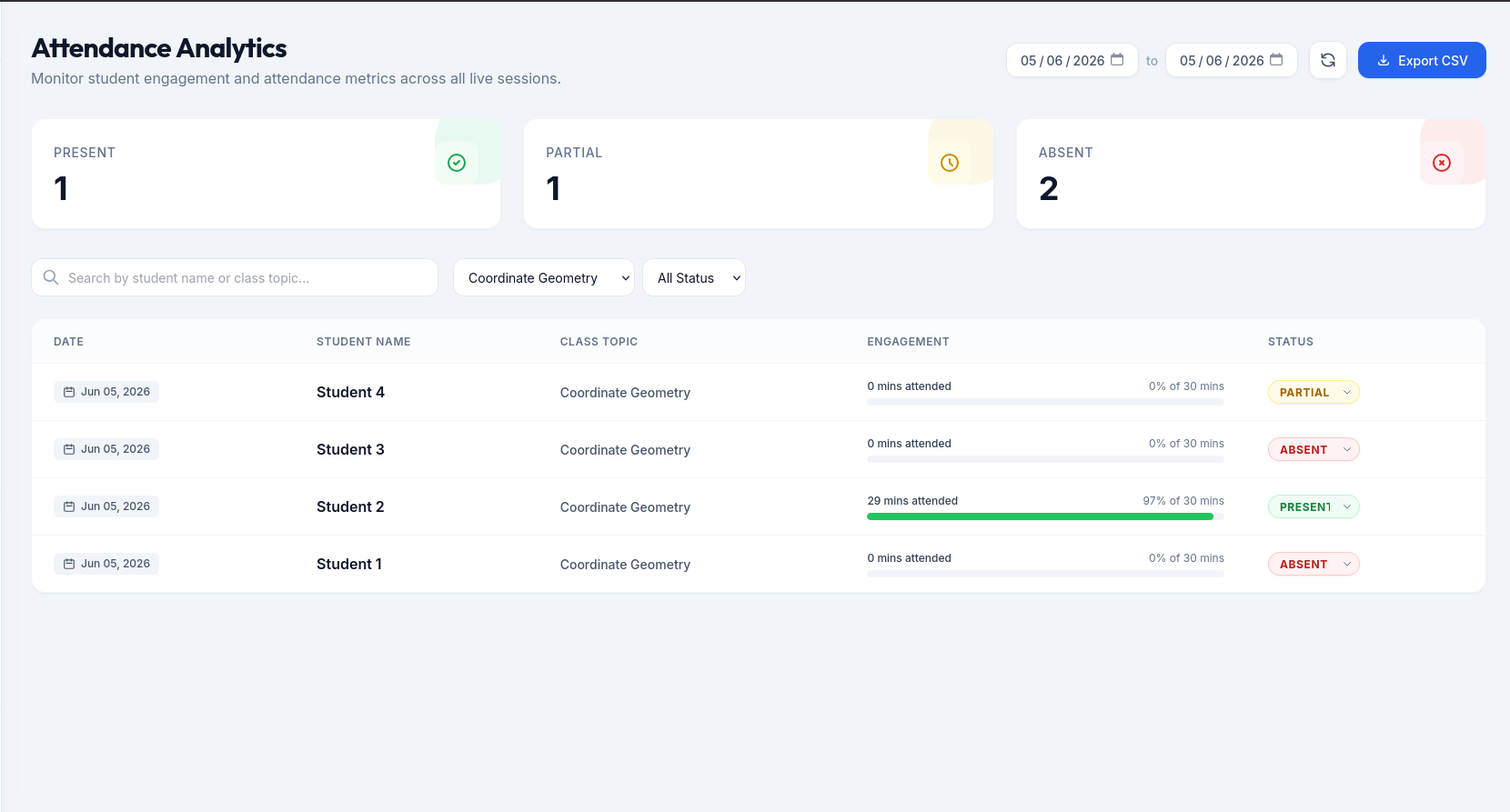
Task: Click '0 mins attended' in Student 3 row
Action: 909,444
